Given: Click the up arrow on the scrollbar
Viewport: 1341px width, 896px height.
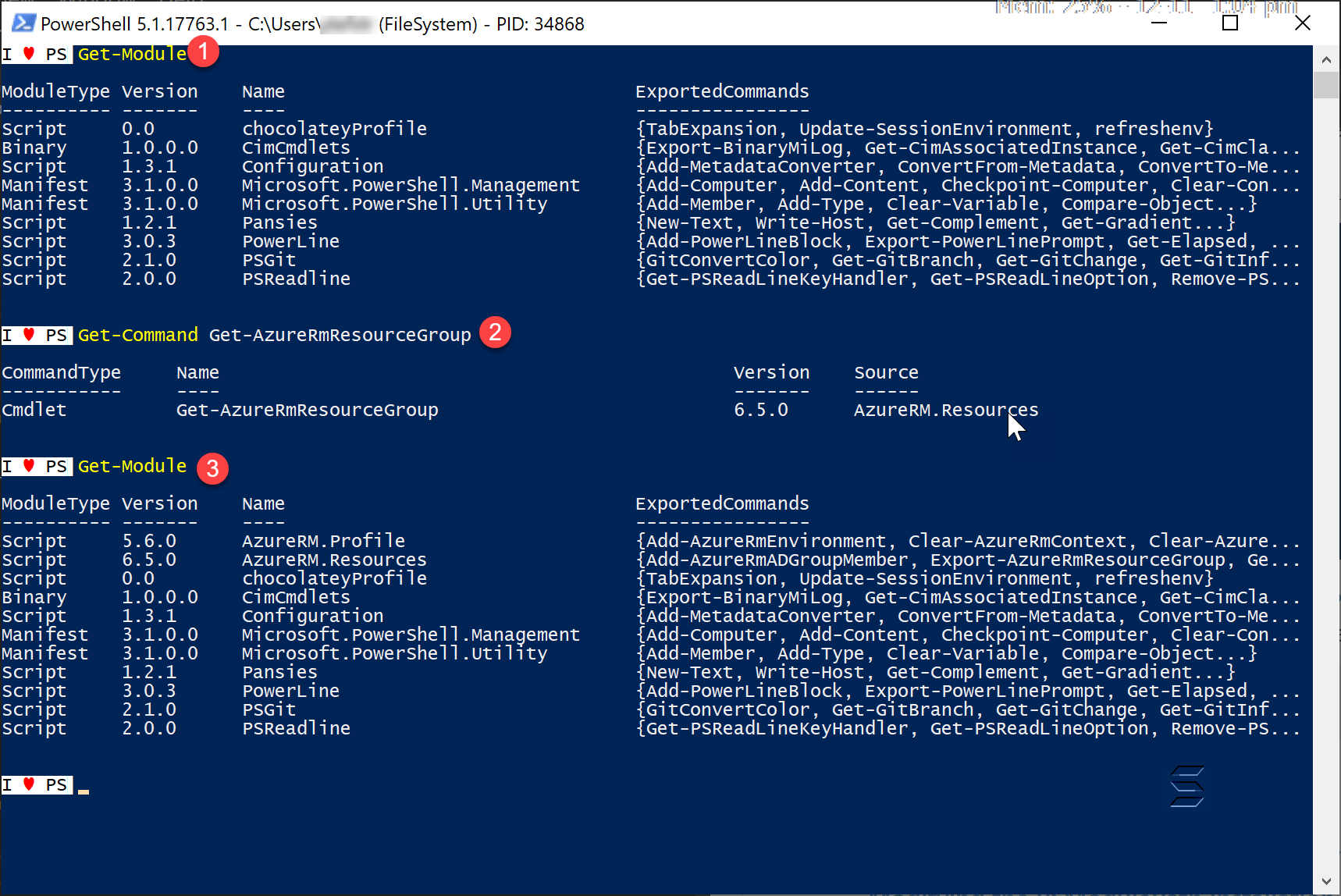Looking at the screenshot, I should tap(1326, 59).
